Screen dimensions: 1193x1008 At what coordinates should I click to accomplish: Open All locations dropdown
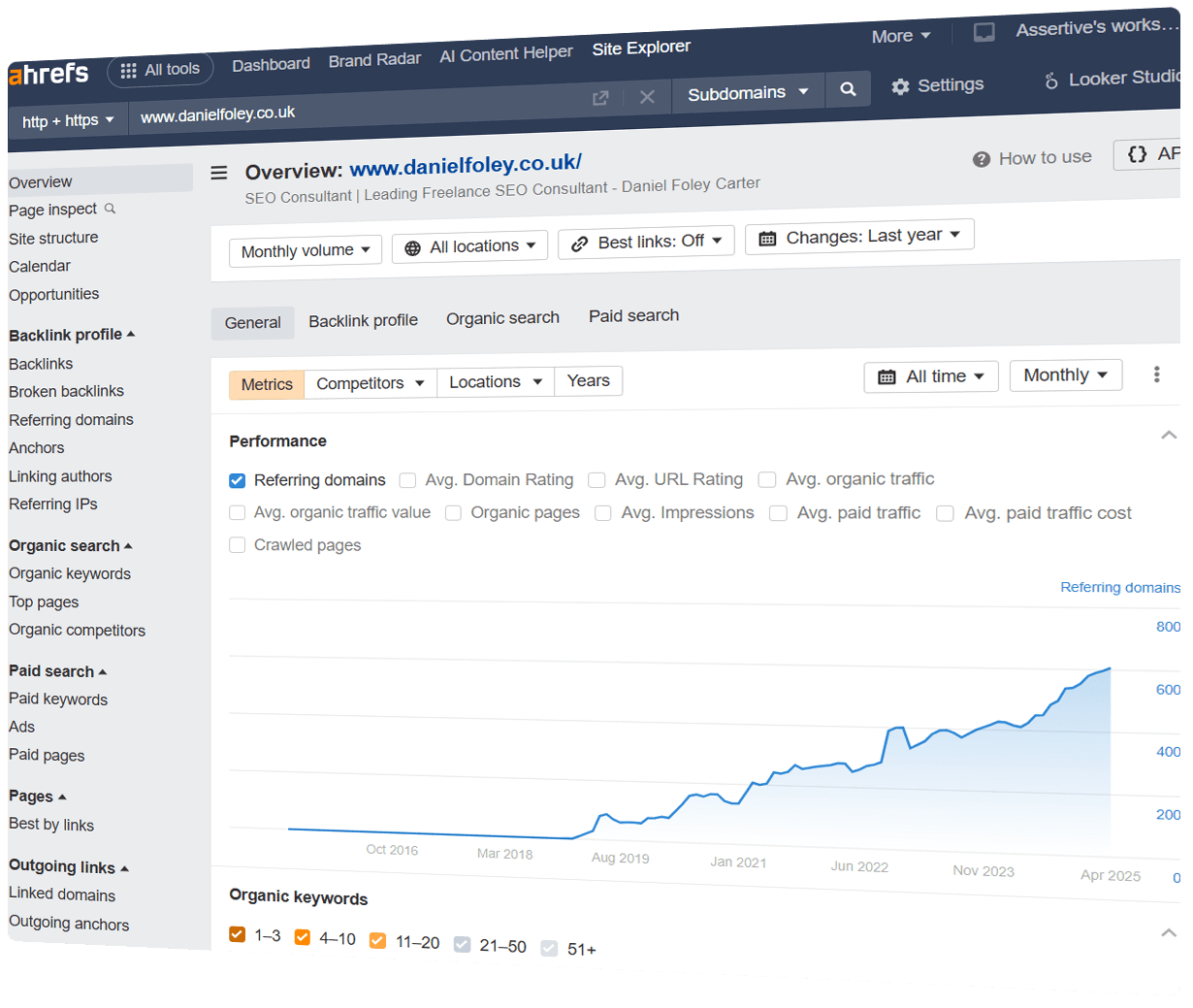point(470,246)
